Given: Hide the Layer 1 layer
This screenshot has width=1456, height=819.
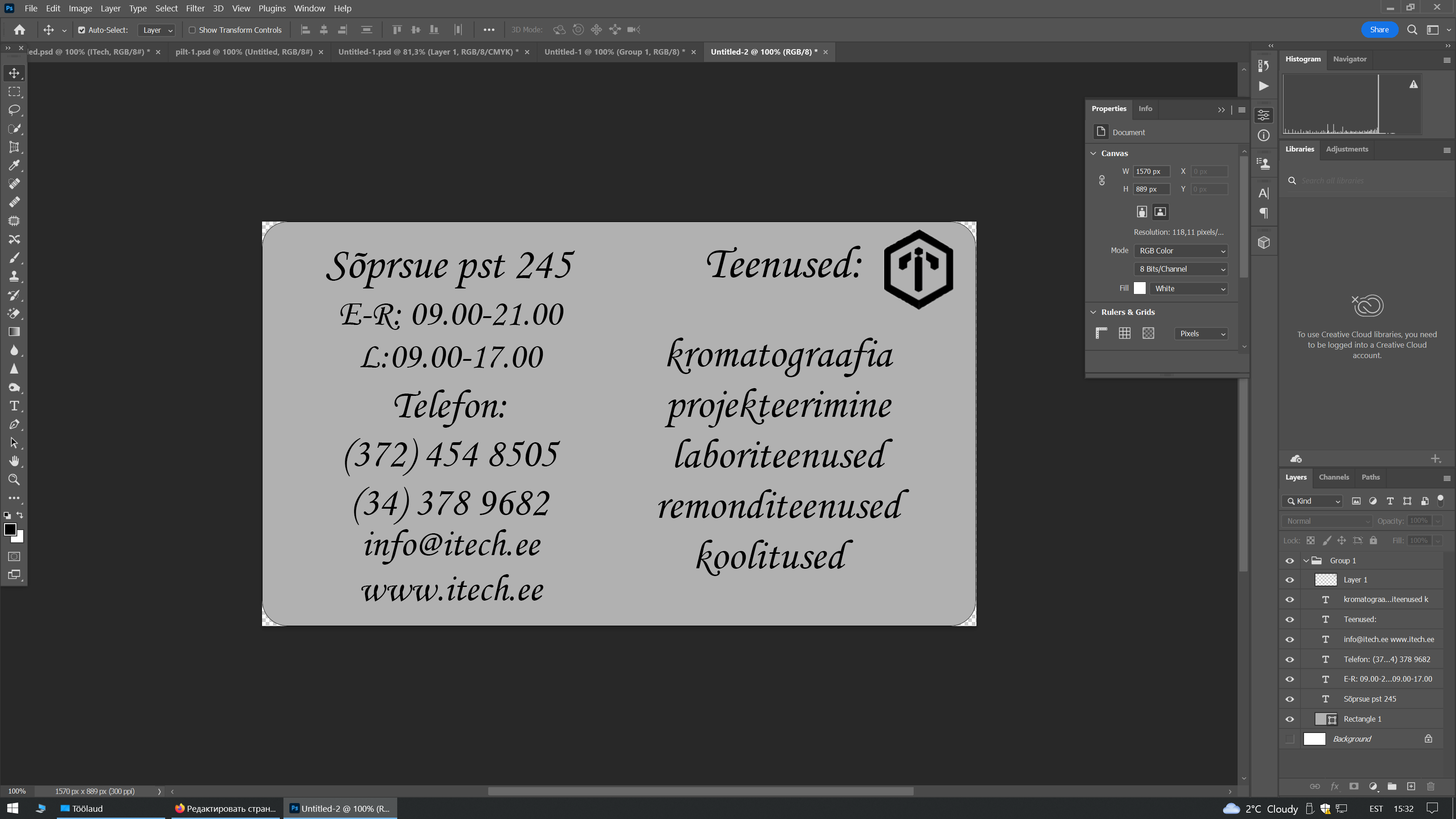Looking at the screenshot, I should point(1289,580).
